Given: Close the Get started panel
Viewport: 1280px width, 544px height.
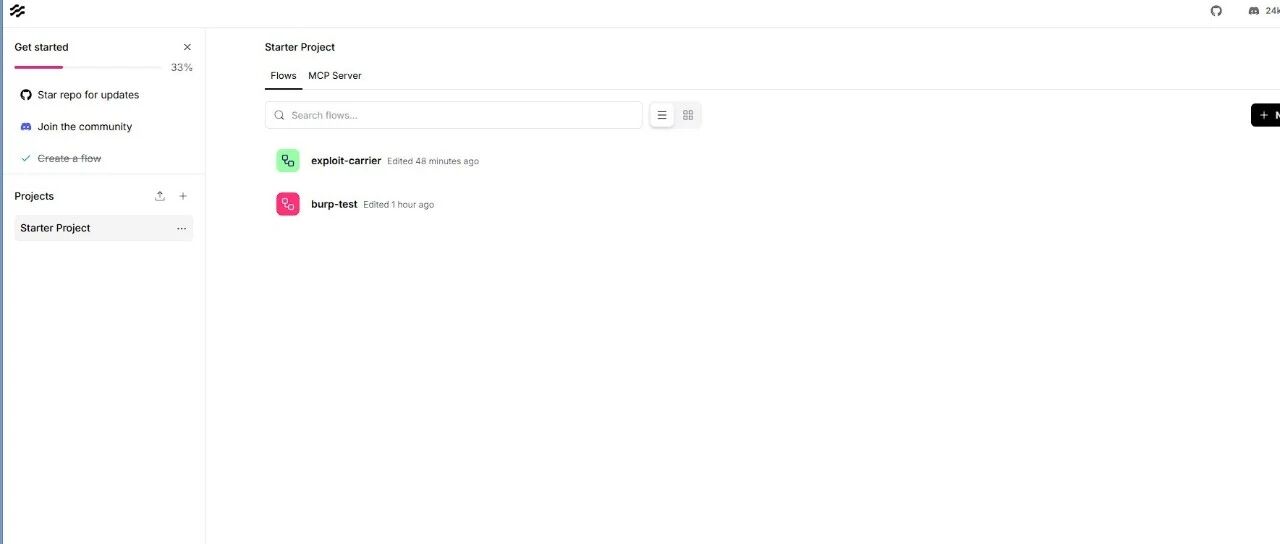Looking at the screenshot, I should pos(187,47).
